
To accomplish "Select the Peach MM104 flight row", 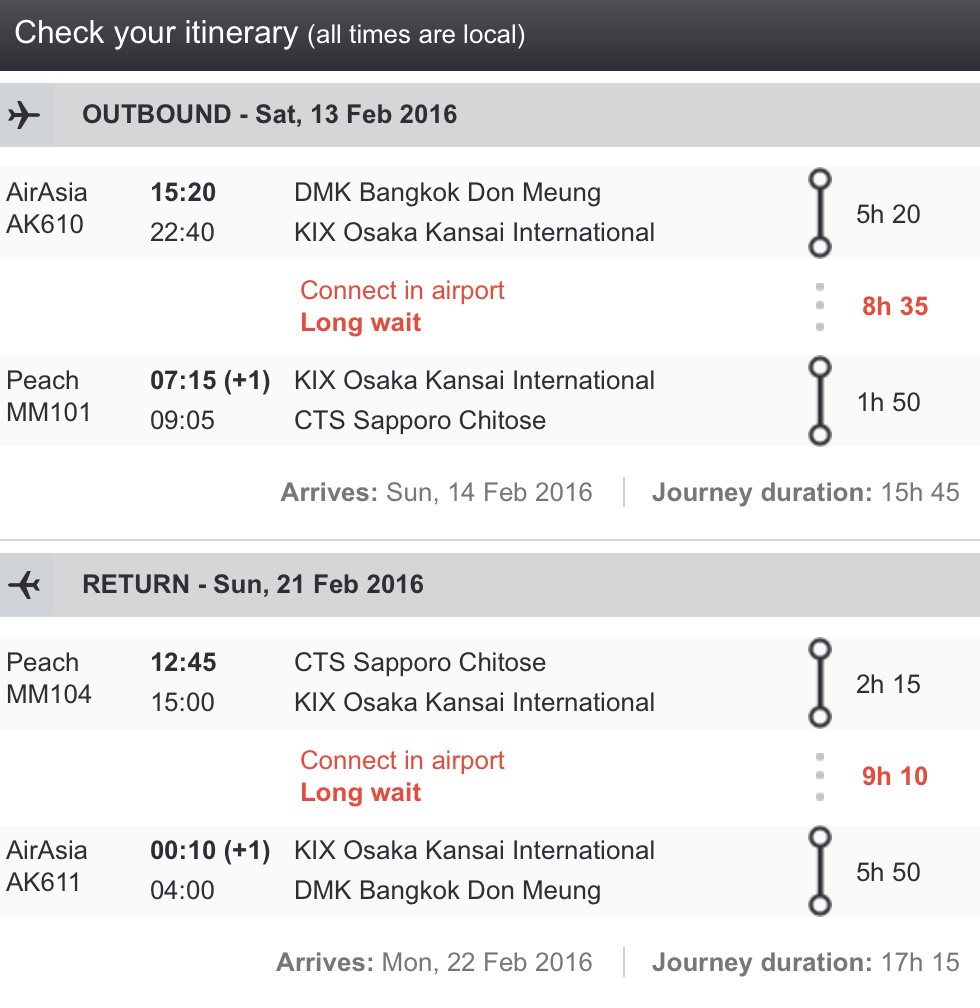I will [490, 683].
